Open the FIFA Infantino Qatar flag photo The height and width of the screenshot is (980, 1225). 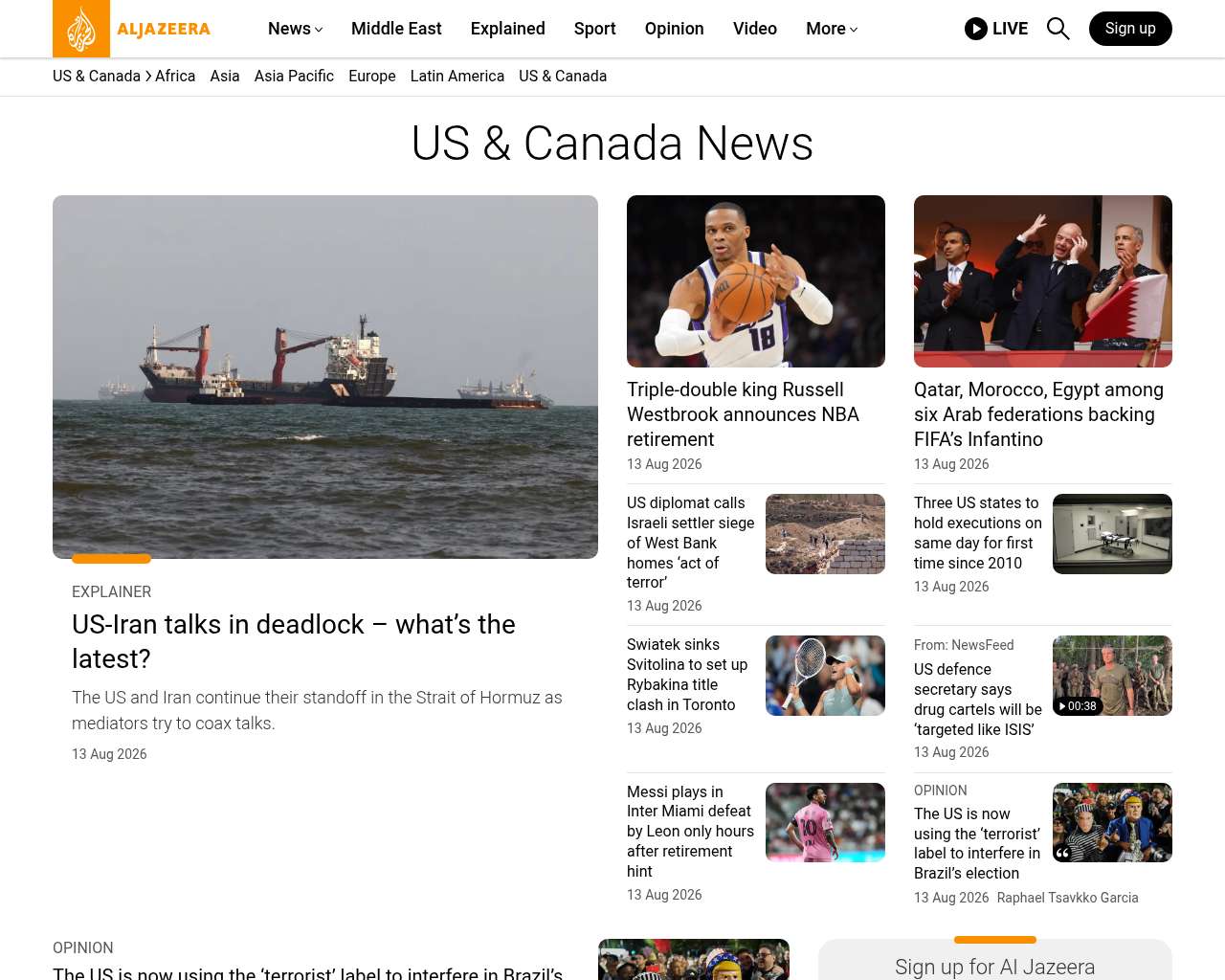(1043, 281)
